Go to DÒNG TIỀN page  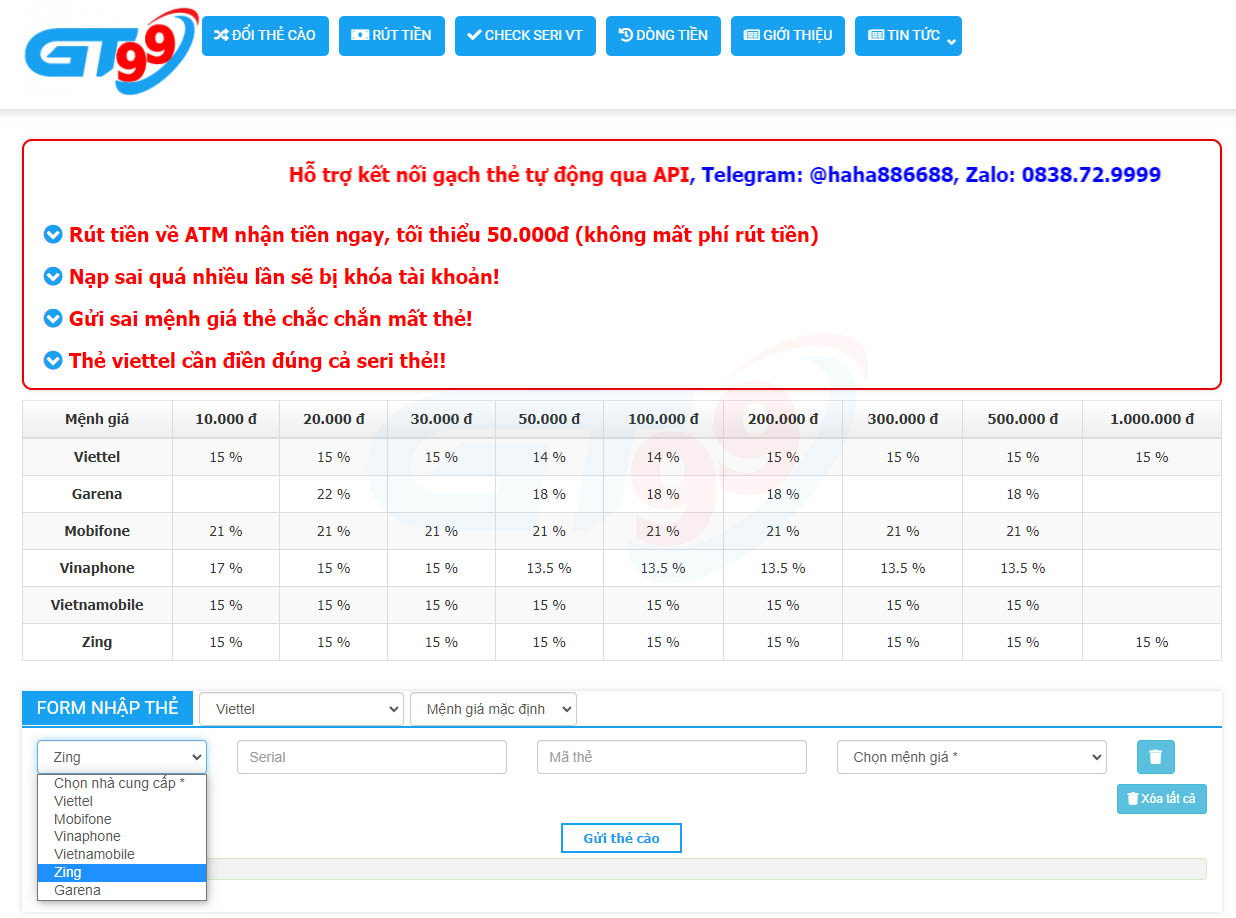(x=663, y=35)
